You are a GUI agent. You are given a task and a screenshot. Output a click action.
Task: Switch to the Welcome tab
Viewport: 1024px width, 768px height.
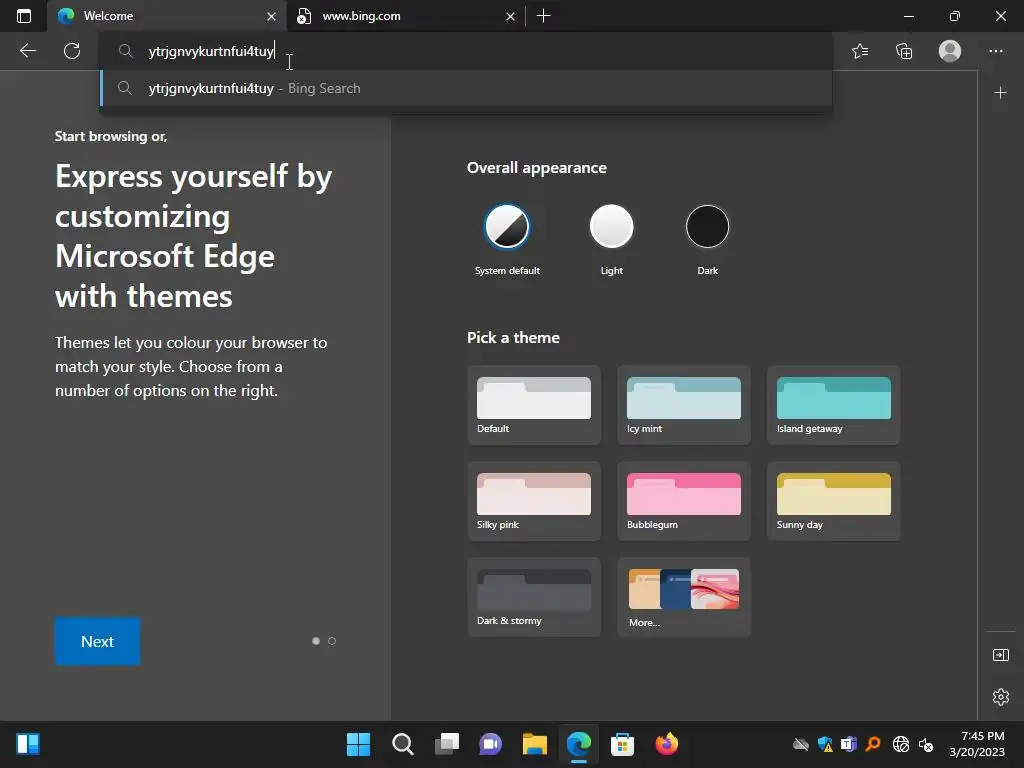pos(167,16)
